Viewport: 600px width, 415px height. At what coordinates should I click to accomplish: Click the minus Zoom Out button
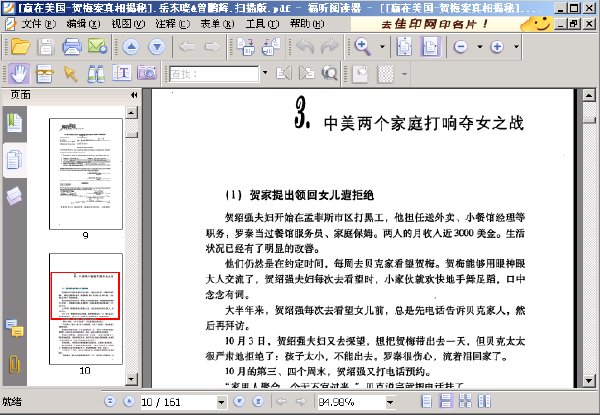pos(461,47)
